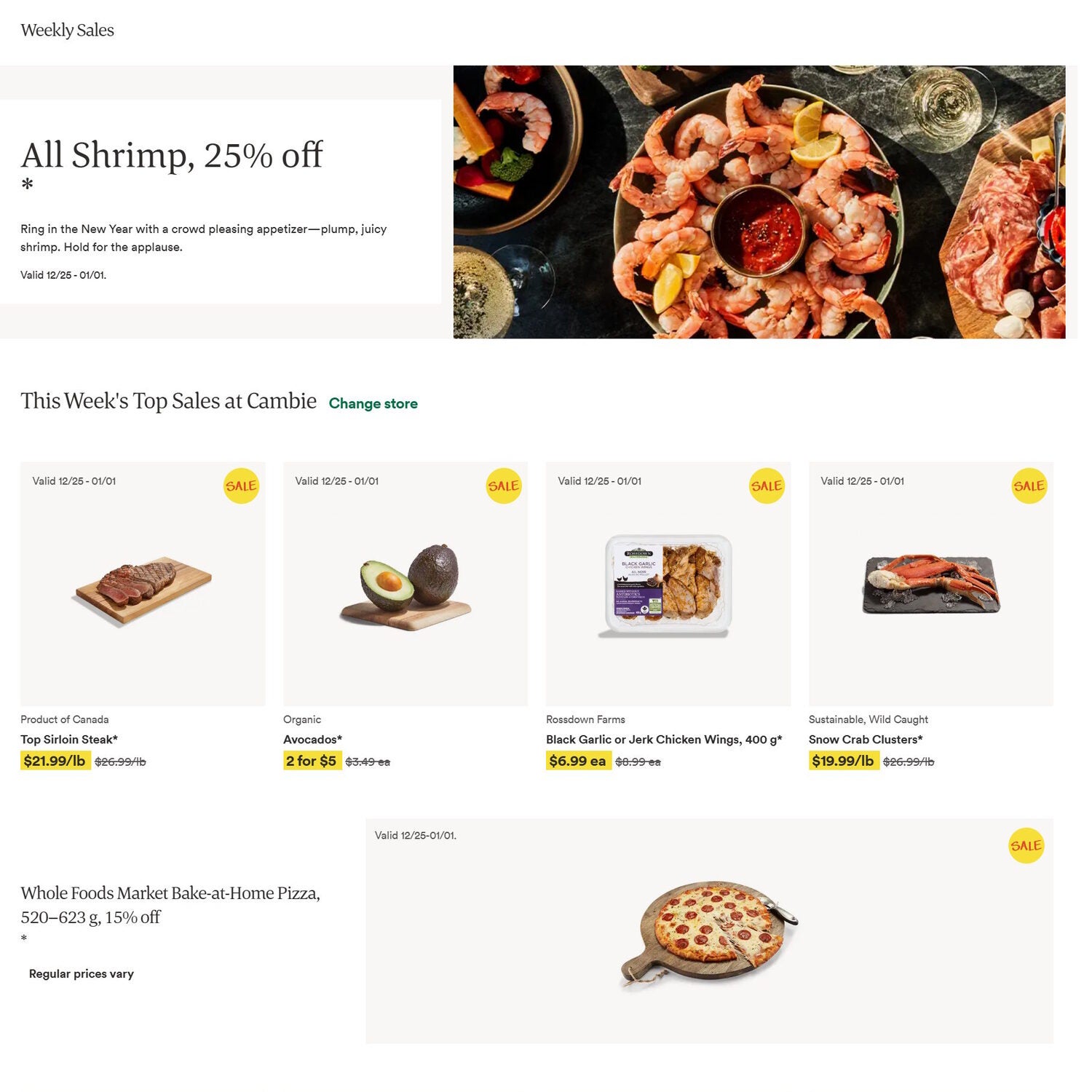The height and width of the screenshot is (1092, 1092).
Task: Click the $6.99 ea chicken wings price
Action: click(x=577, y=760)
